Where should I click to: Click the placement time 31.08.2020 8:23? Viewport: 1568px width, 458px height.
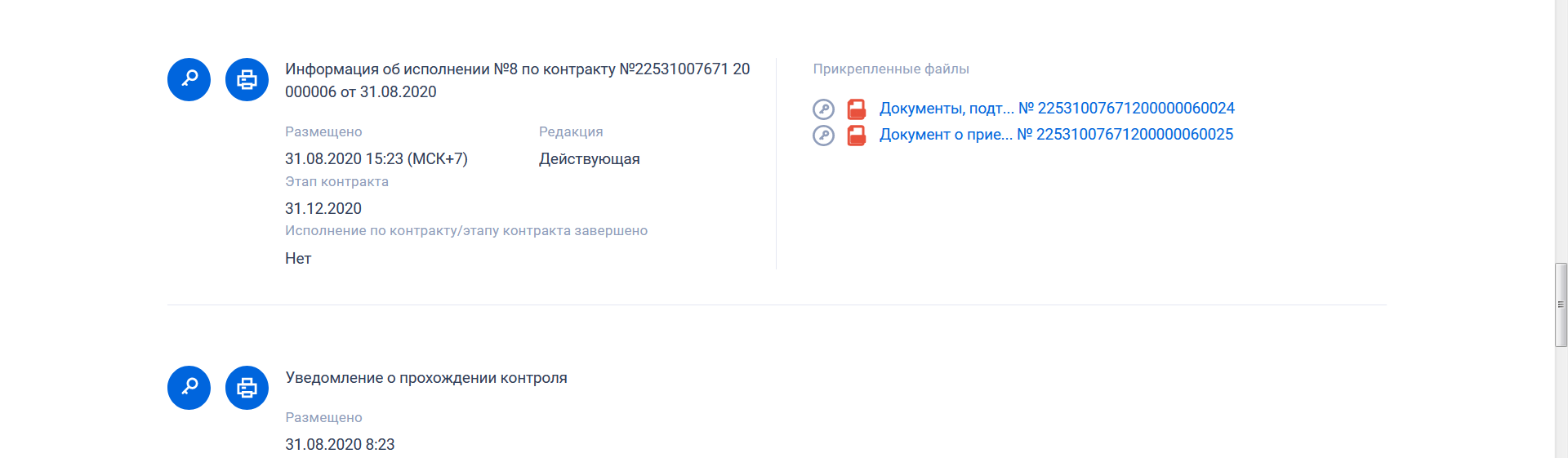coord(340,445)
